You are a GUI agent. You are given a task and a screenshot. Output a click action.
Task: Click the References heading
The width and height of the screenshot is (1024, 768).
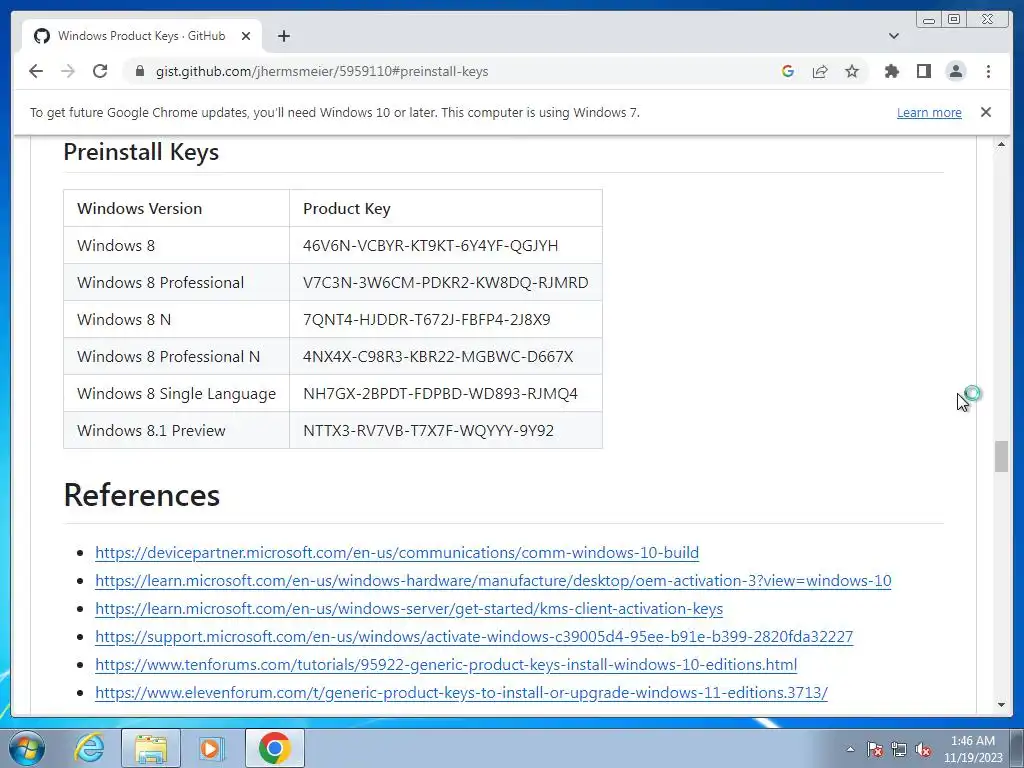tap(142, 495)
